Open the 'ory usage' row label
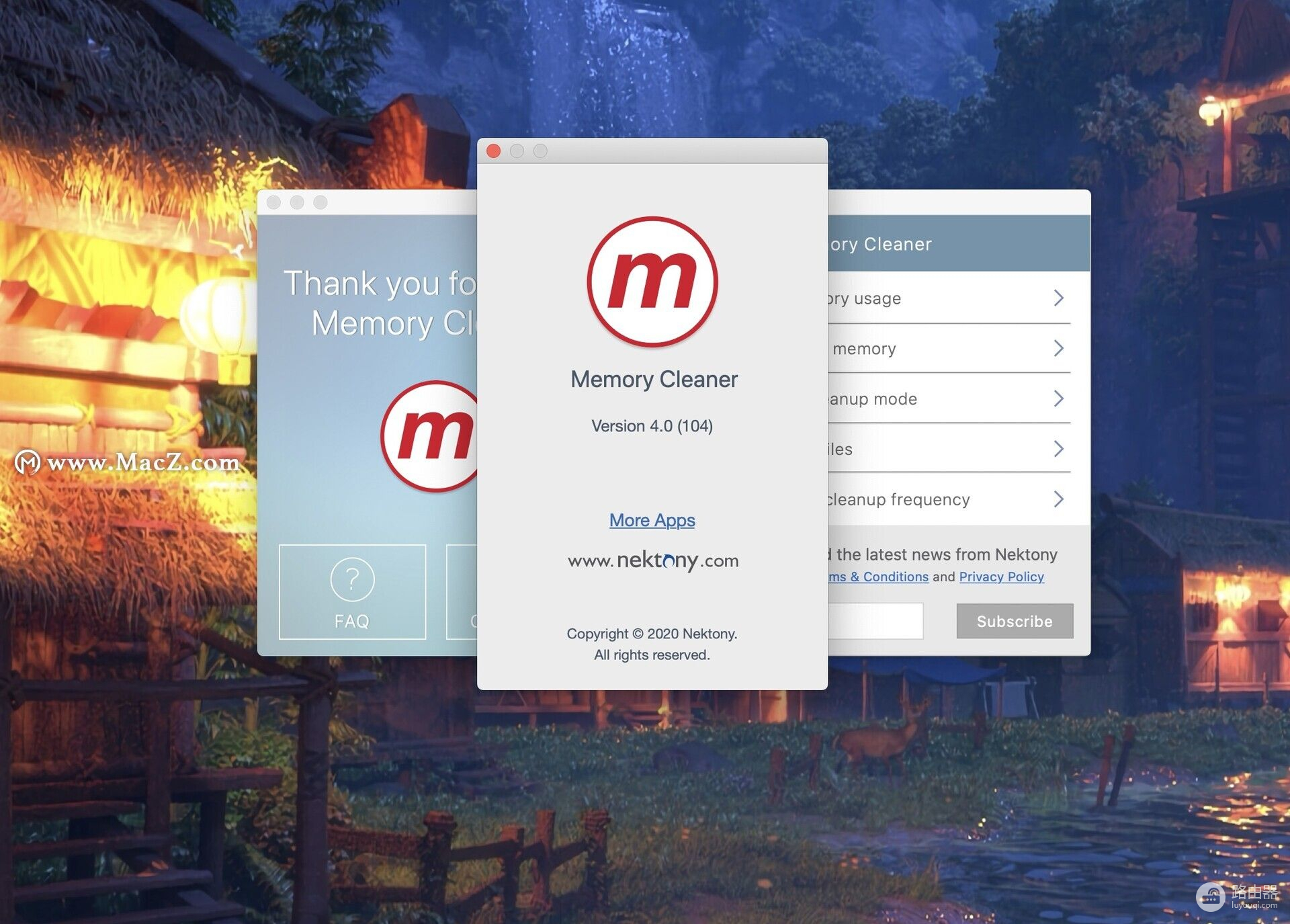This screenshot has width=1290, height=924. (x=865, y=298)
